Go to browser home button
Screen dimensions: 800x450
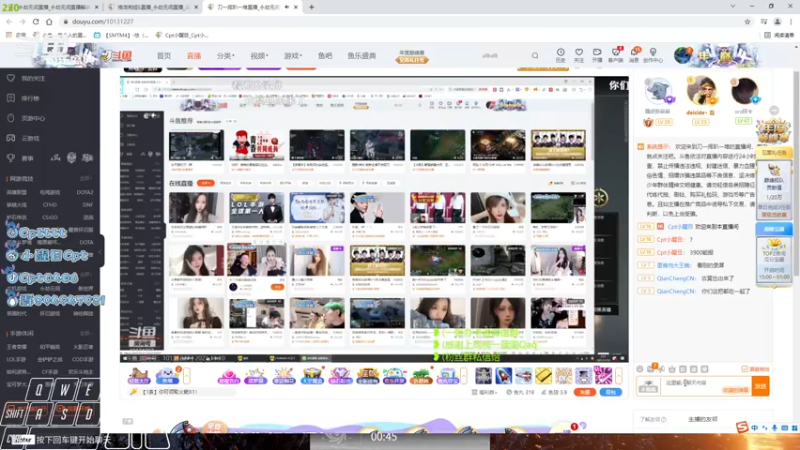49,21
